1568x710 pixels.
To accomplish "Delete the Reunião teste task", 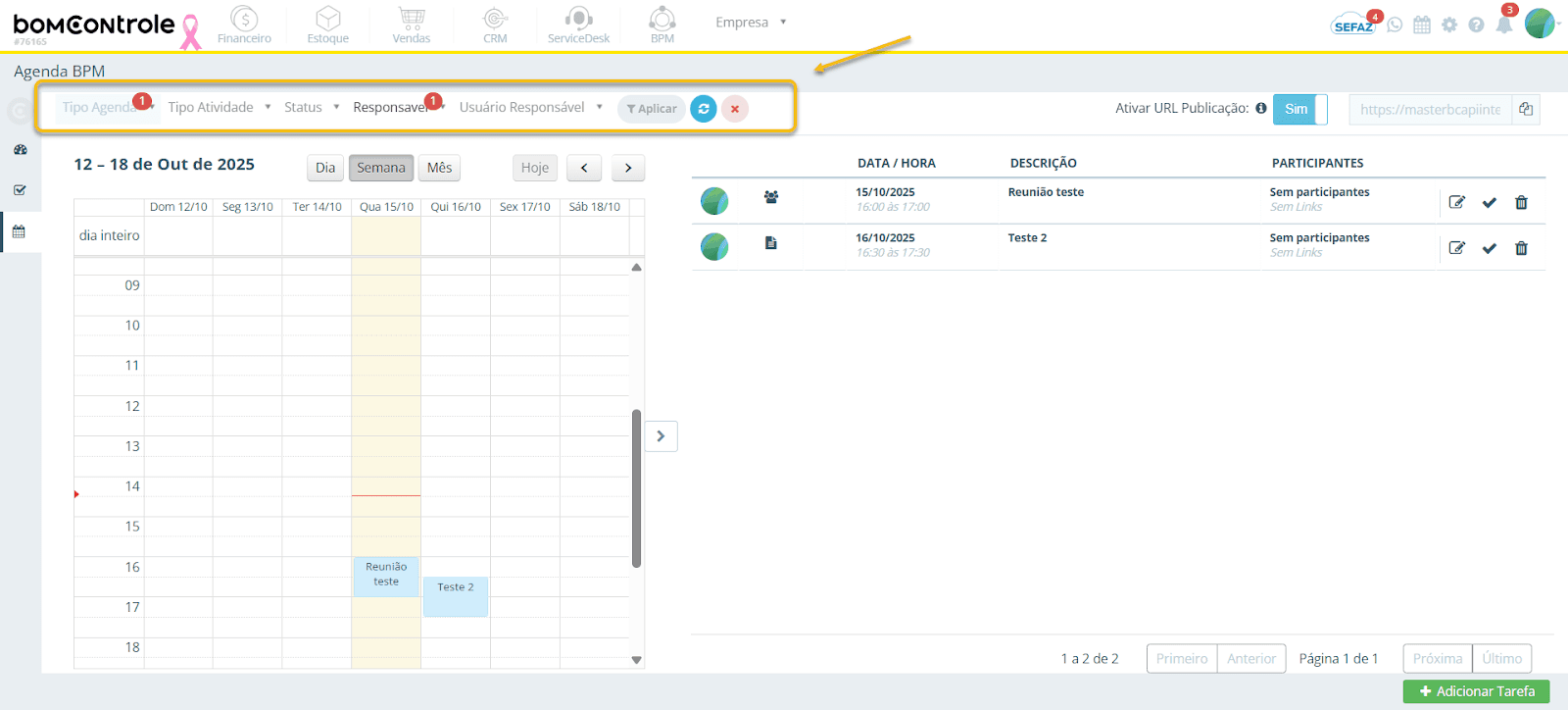I will coord(1521,202).
